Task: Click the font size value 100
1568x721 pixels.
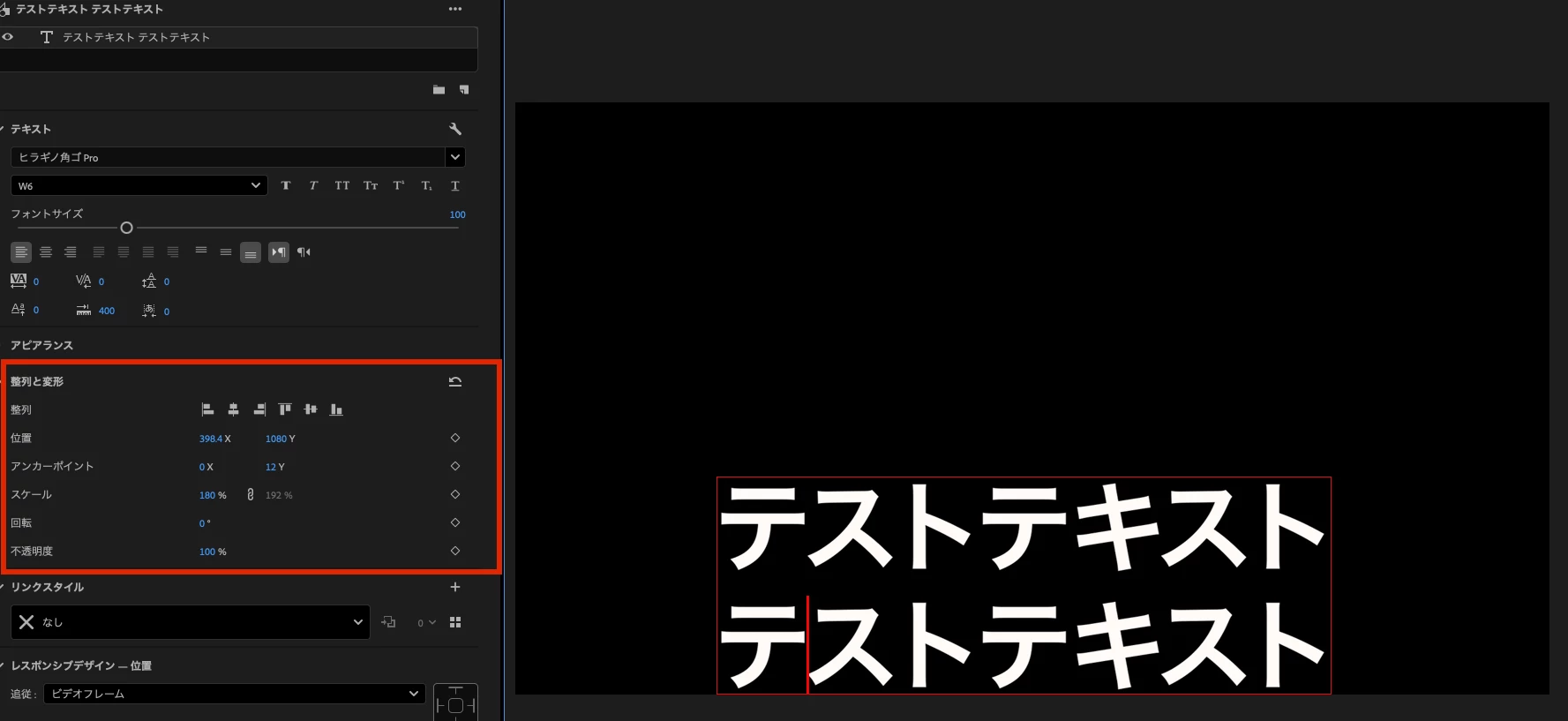Action: (457, 214)
